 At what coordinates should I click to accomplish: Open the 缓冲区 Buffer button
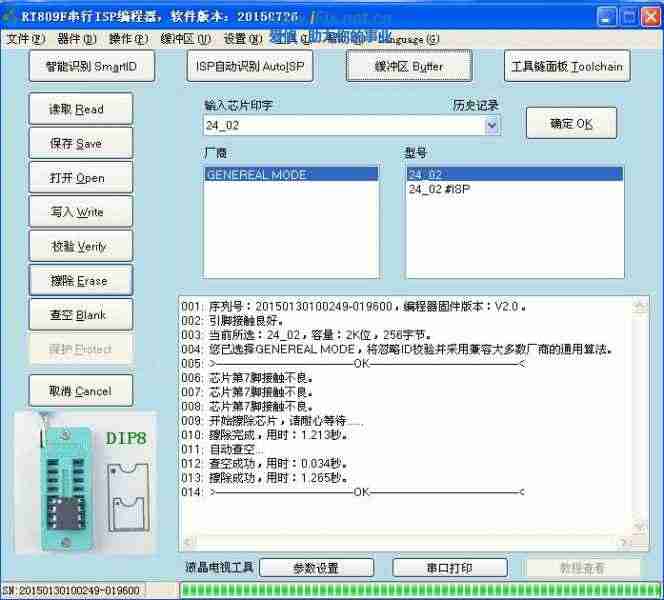(x=408, y=67)
